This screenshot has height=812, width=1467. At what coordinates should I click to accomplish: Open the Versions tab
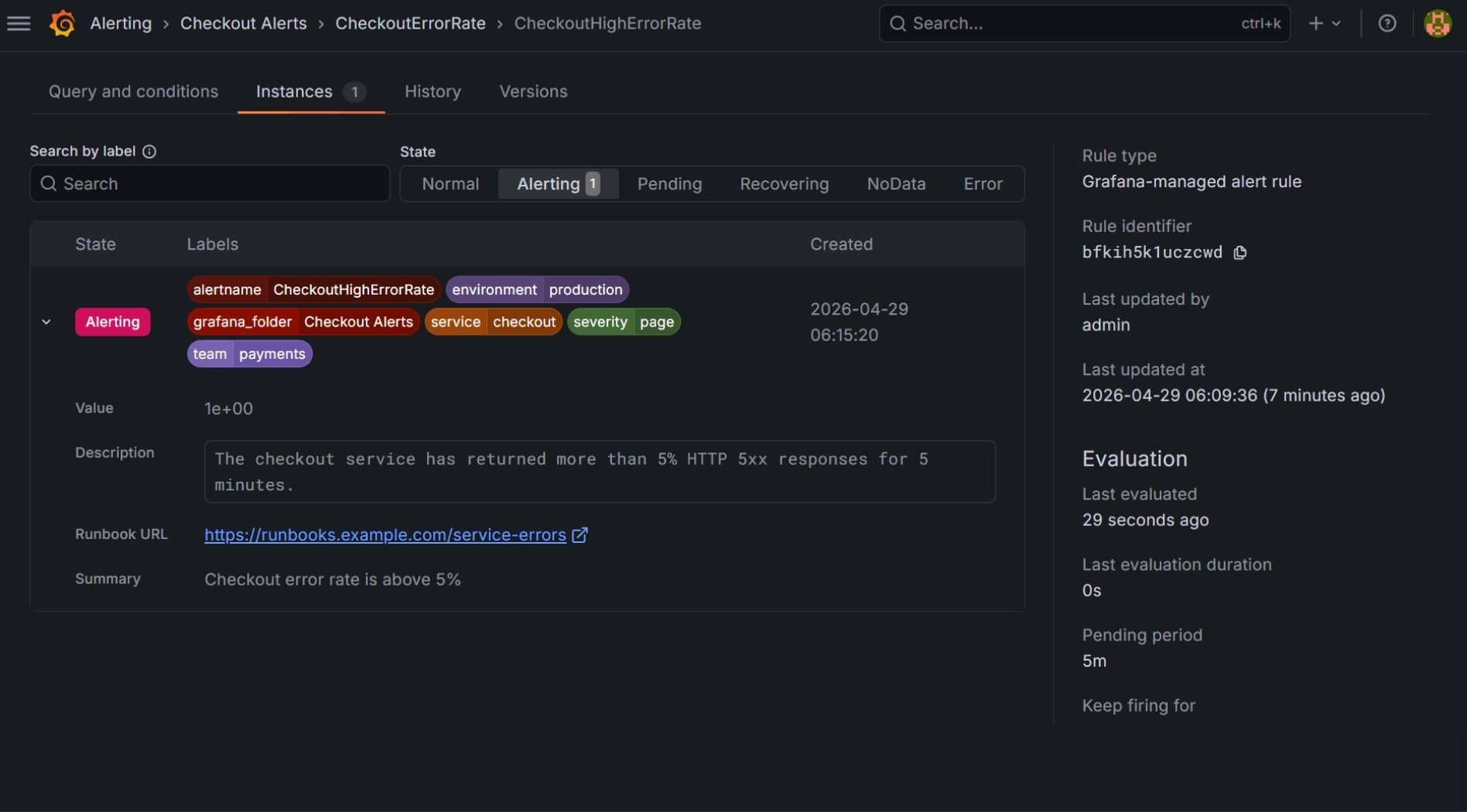(x=533, y=92)
